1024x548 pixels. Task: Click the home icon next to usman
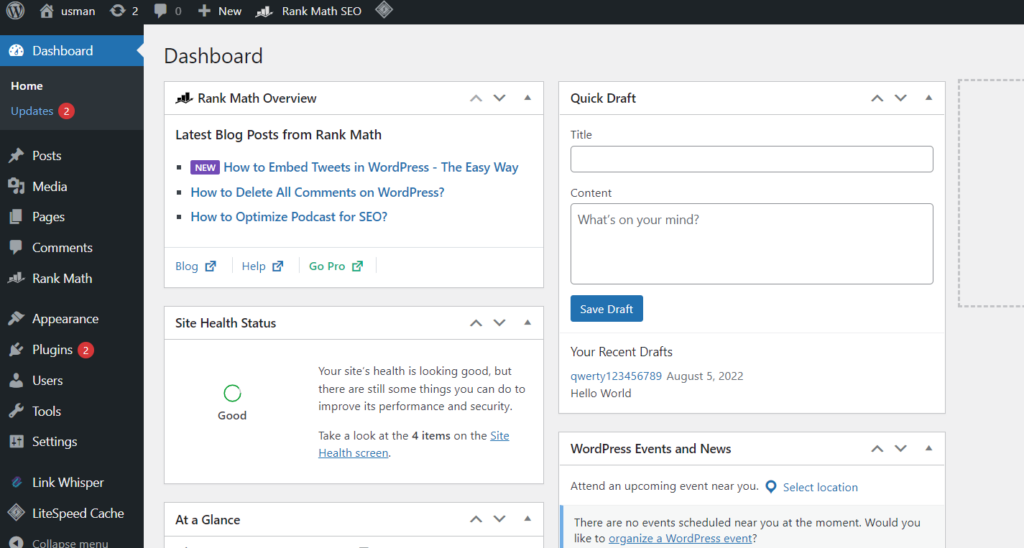pos(46,11)
